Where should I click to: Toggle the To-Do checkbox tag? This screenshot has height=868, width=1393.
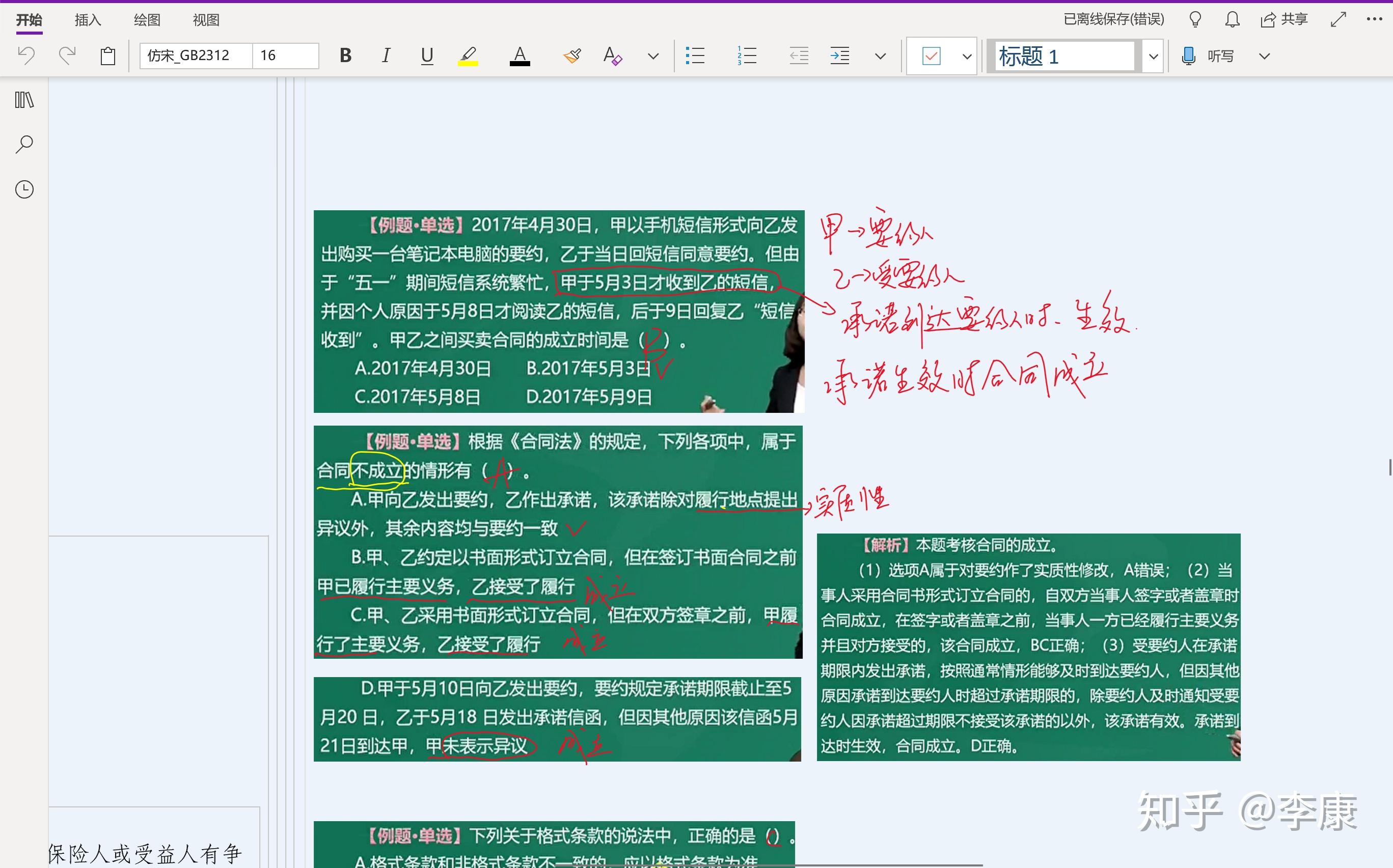tap(932, 55)
